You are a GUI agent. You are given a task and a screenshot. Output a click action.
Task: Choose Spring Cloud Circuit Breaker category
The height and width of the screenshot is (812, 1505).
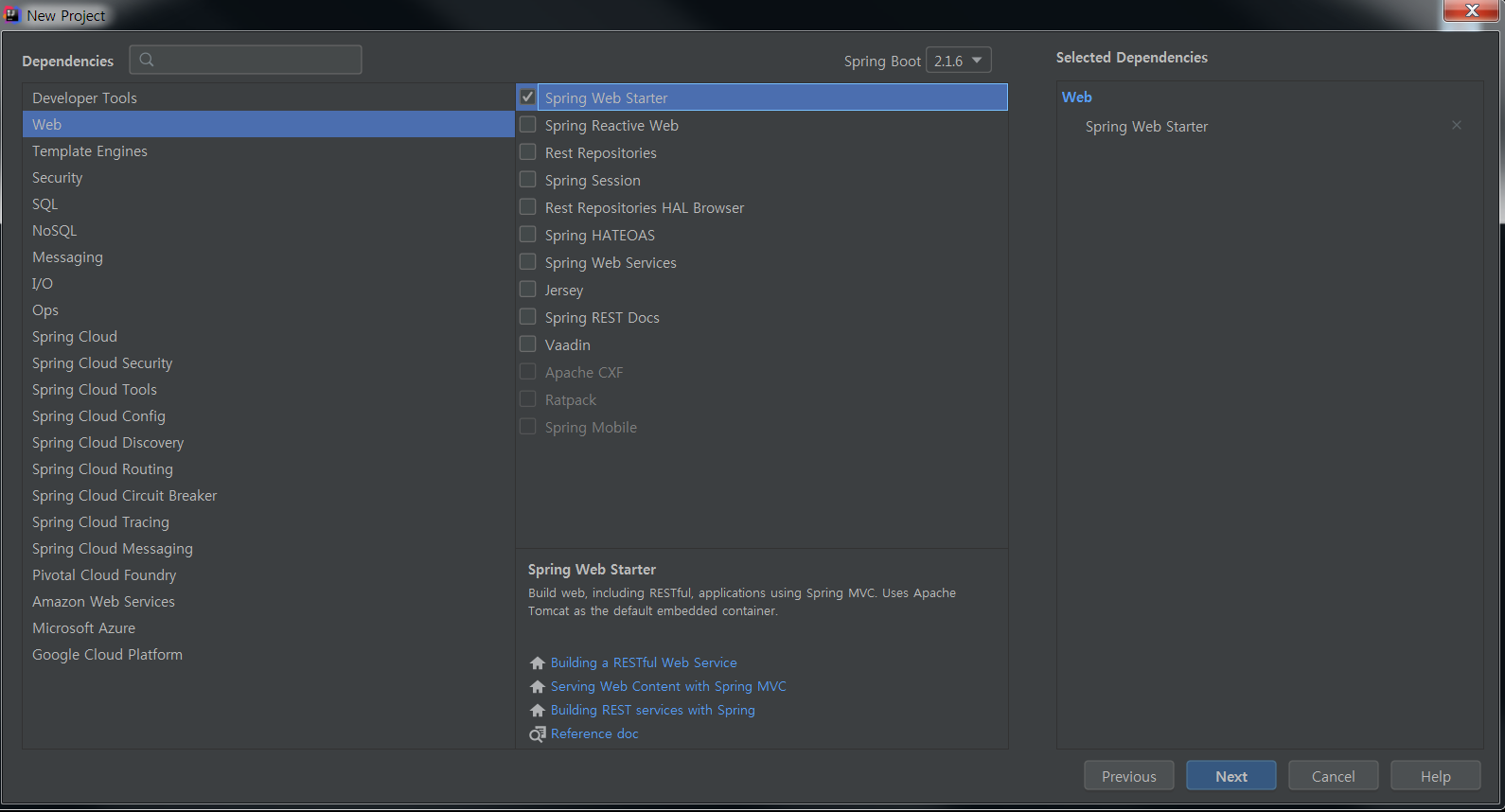(269, 495)
